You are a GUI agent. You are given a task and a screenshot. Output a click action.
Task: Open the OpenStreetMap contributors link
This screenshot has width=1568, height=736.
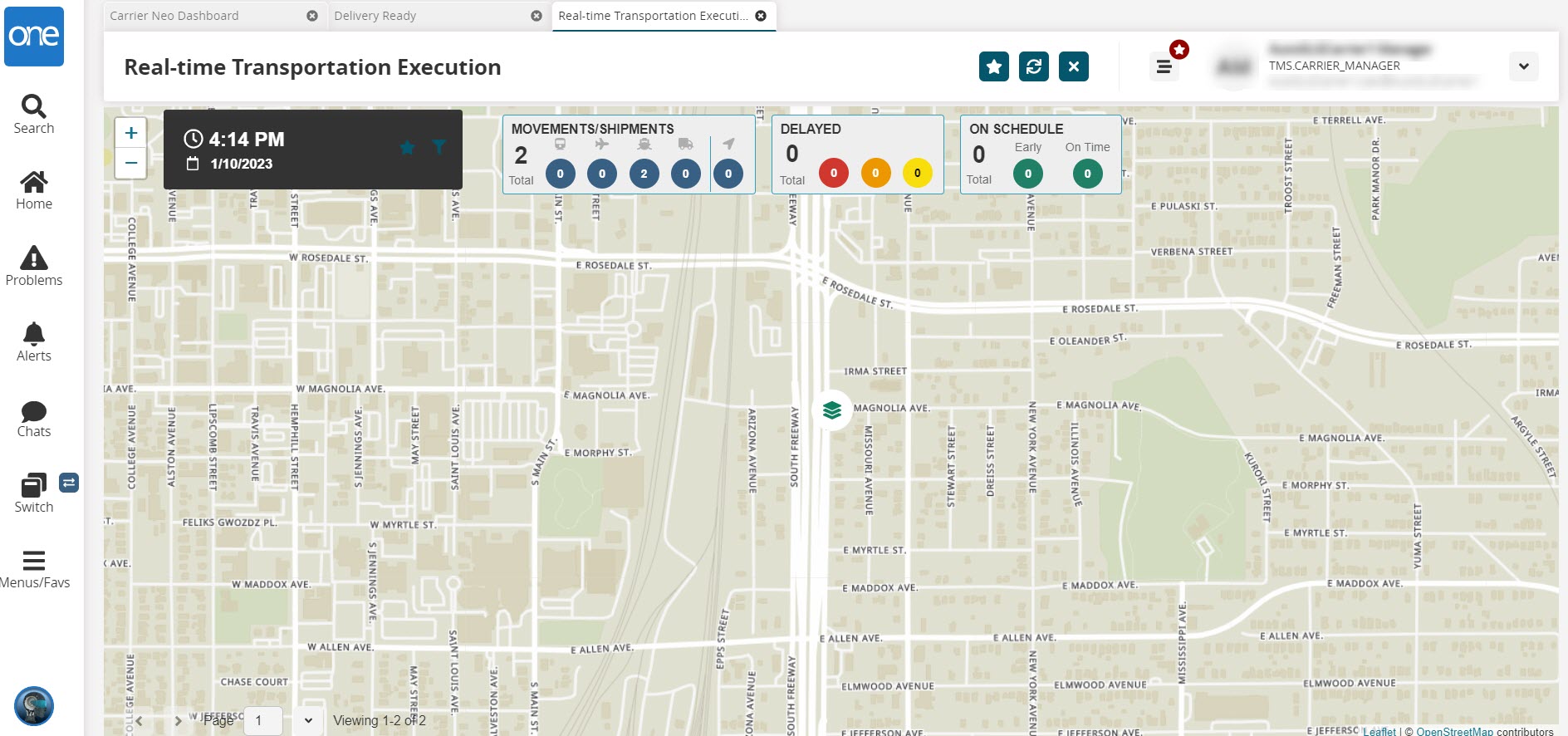1455,731
